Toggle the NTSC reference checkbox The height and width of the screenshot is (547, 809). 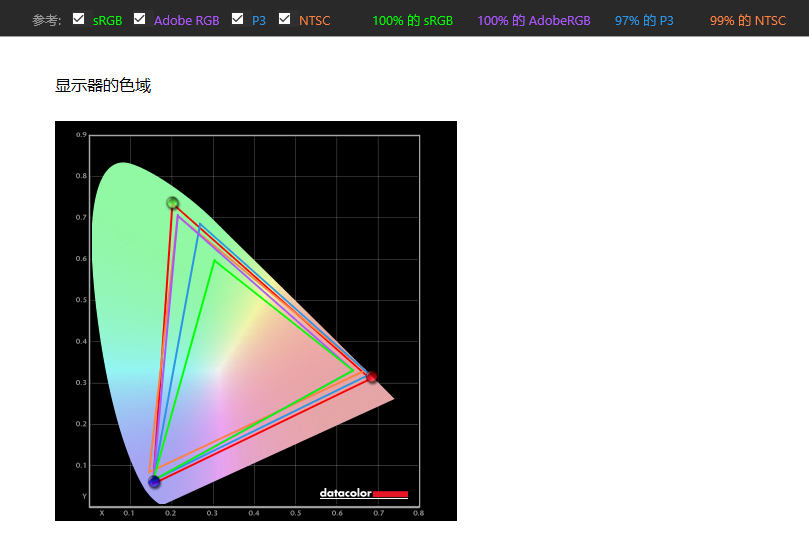point(284,19)
